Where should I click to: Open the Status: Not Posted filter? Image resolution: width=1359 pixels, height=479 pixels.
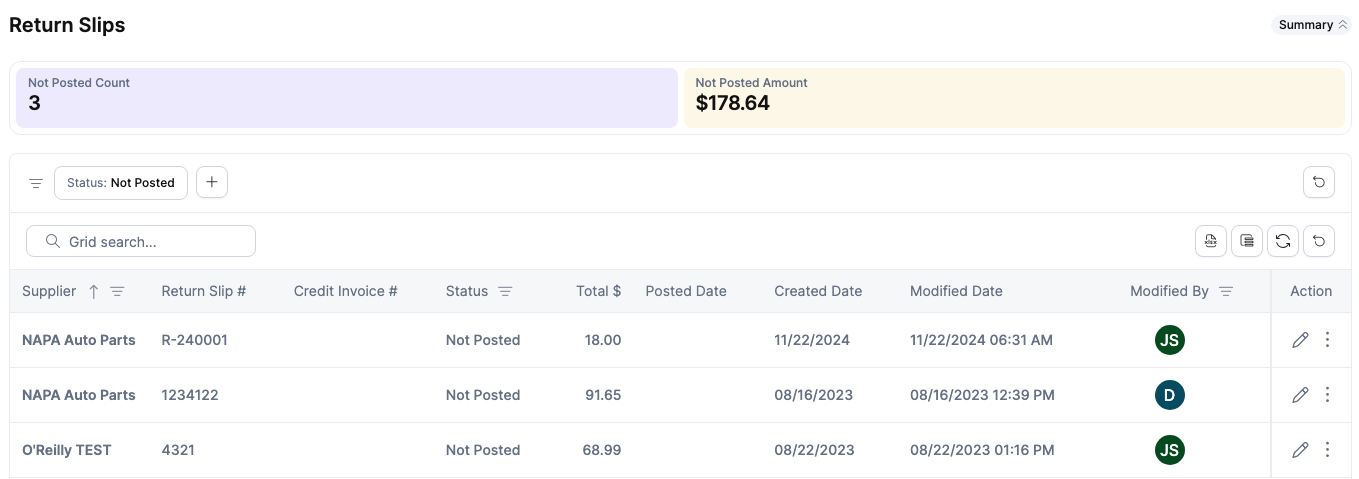point(121,183)
